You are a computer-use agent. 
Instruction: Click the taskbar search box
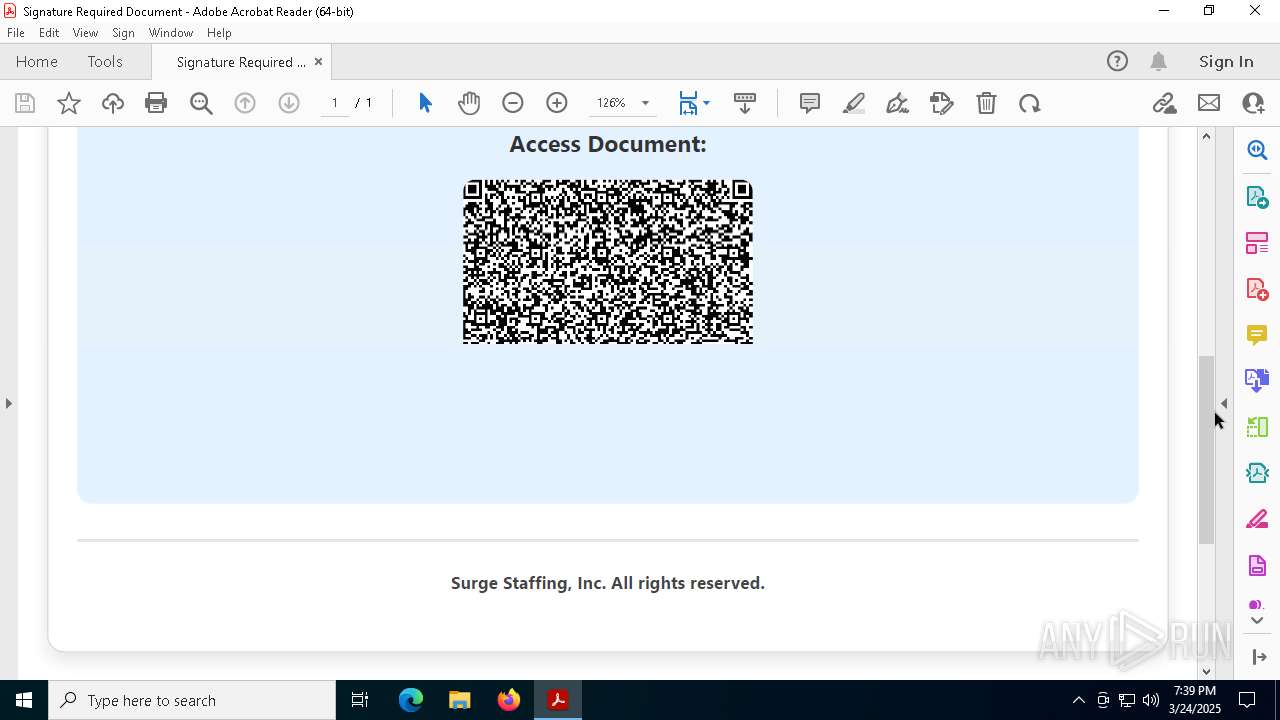tap(192, 700)
